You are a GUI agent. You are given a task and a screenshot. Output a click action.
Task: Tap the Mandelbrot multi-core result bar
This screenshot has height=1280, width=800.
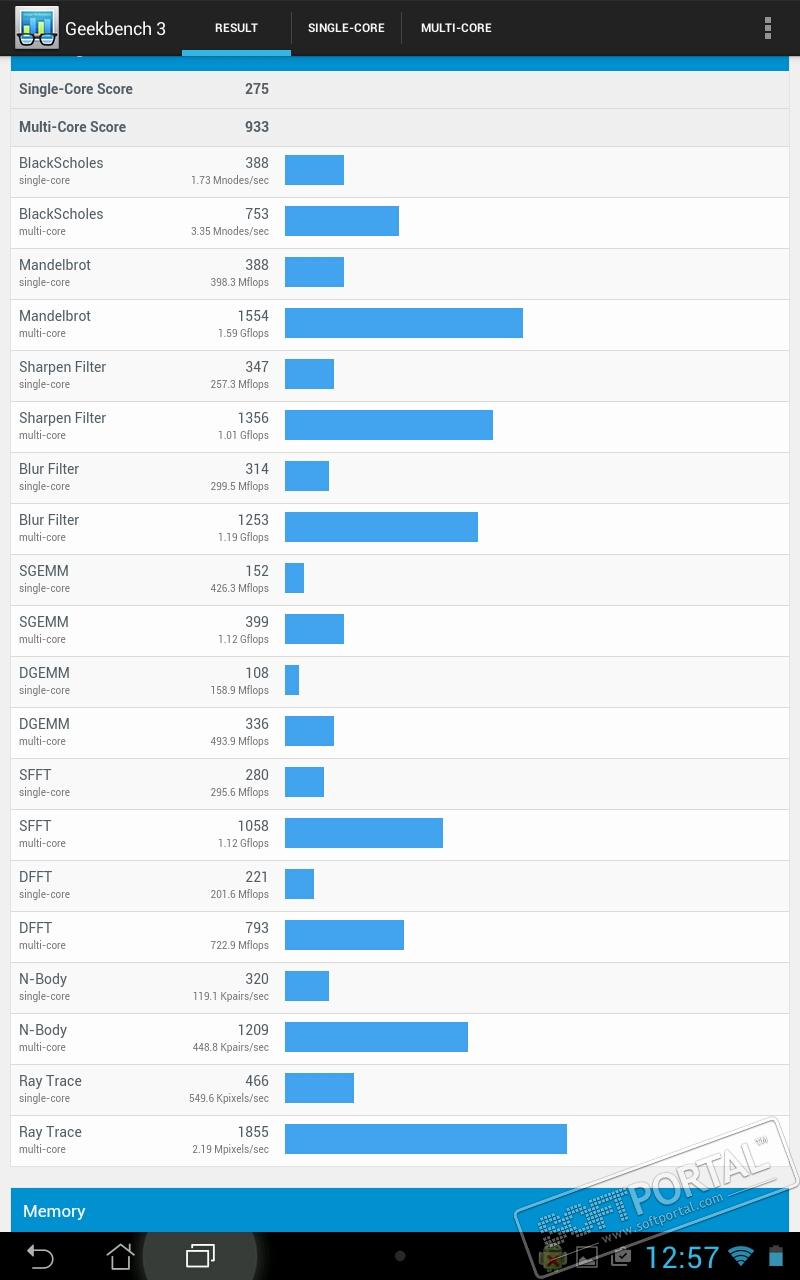pos(403,323)
